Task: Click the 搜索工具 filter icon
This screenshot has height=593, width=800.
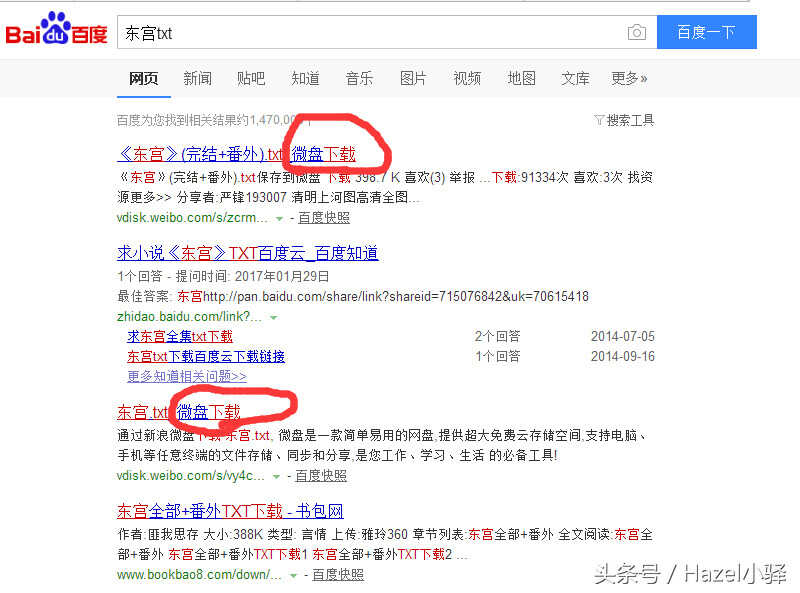Action: 598,120
